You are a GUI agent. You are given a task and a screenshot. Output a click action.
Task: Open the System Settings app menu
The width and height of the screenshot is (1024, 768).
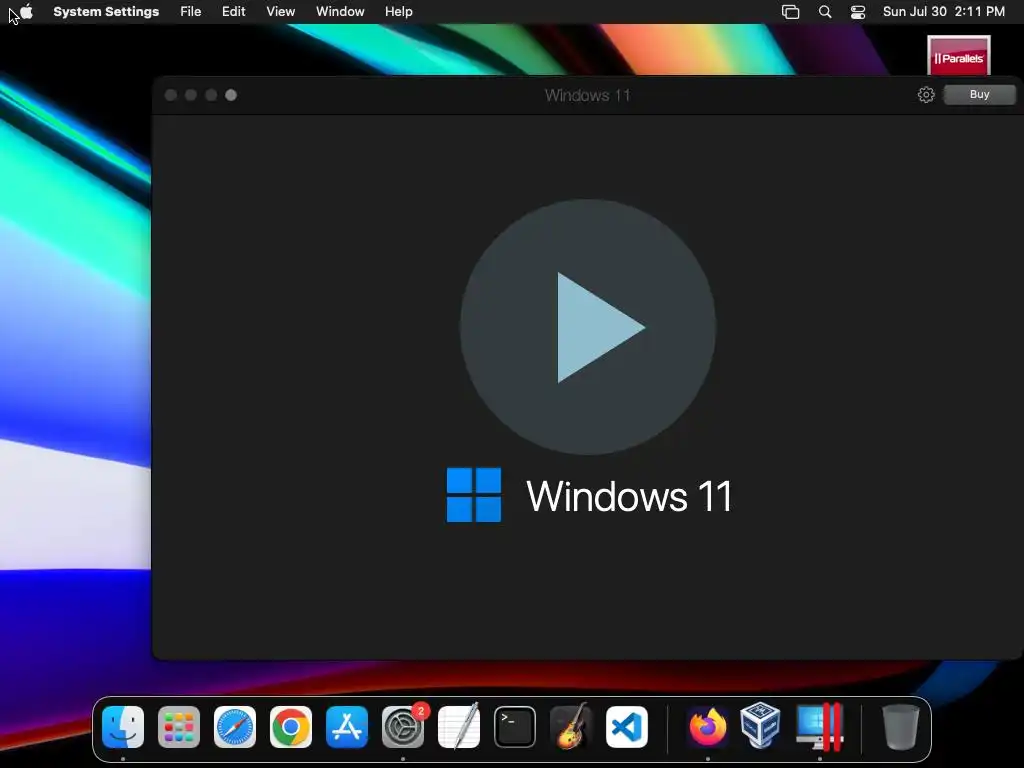click(x=106, y=11)
